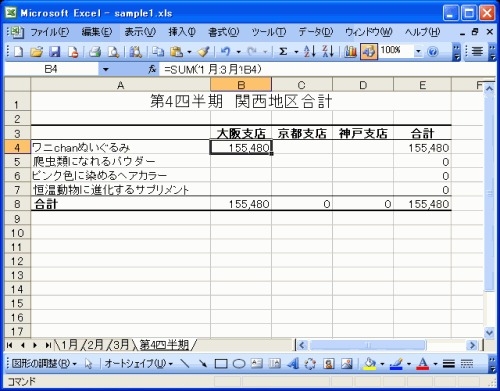Expand font color options arrow
The height and width of the screenshot is (391, 500).
[435, 364]
